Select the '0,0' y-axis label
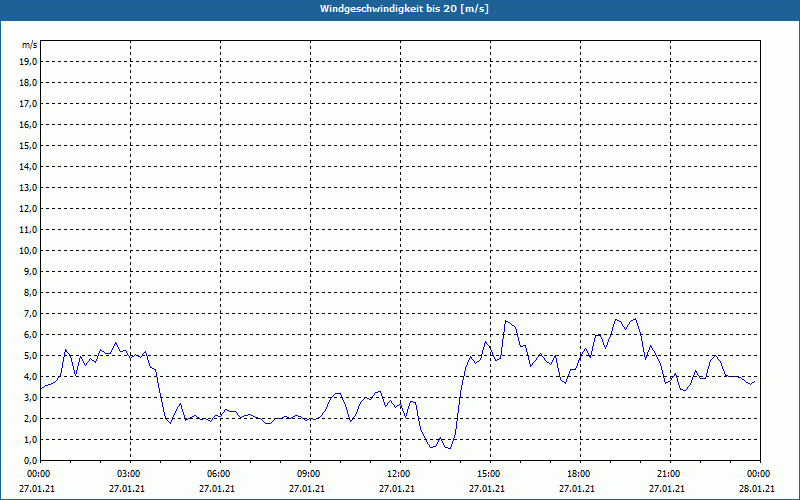800x500 pixels. click(30, 461)
